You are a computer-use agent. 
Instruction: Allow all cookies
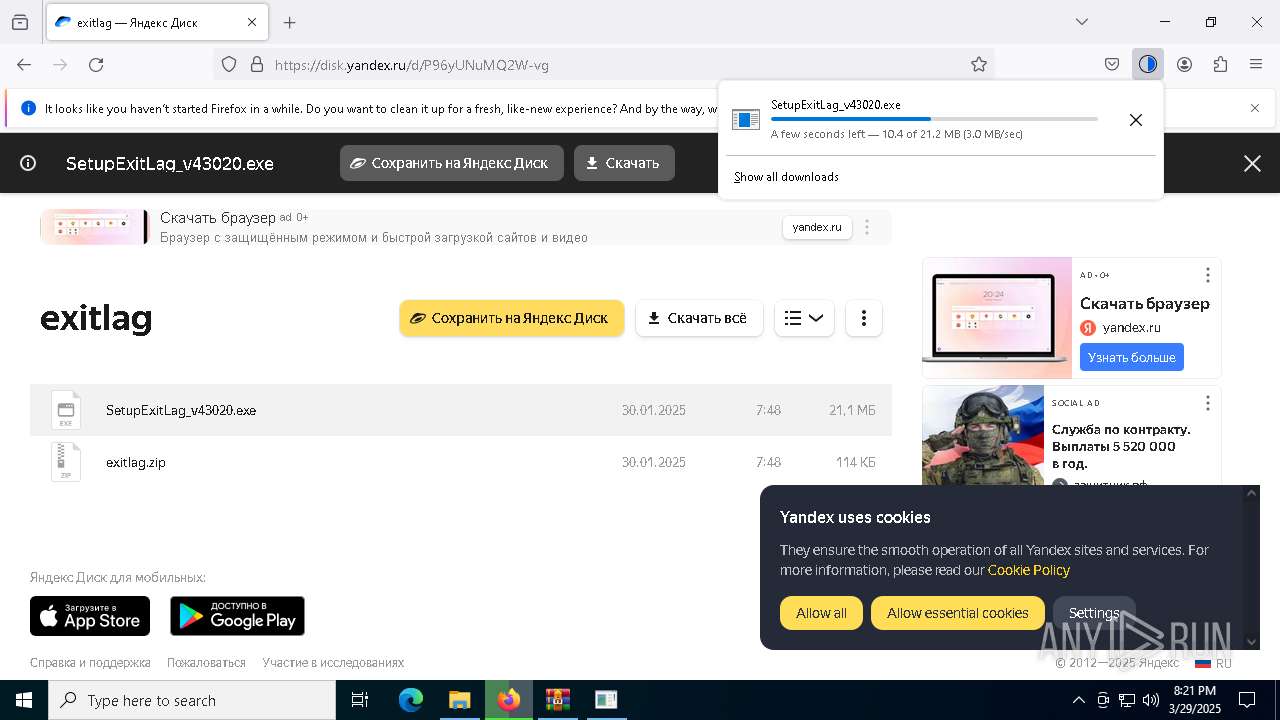click(821, 613)
